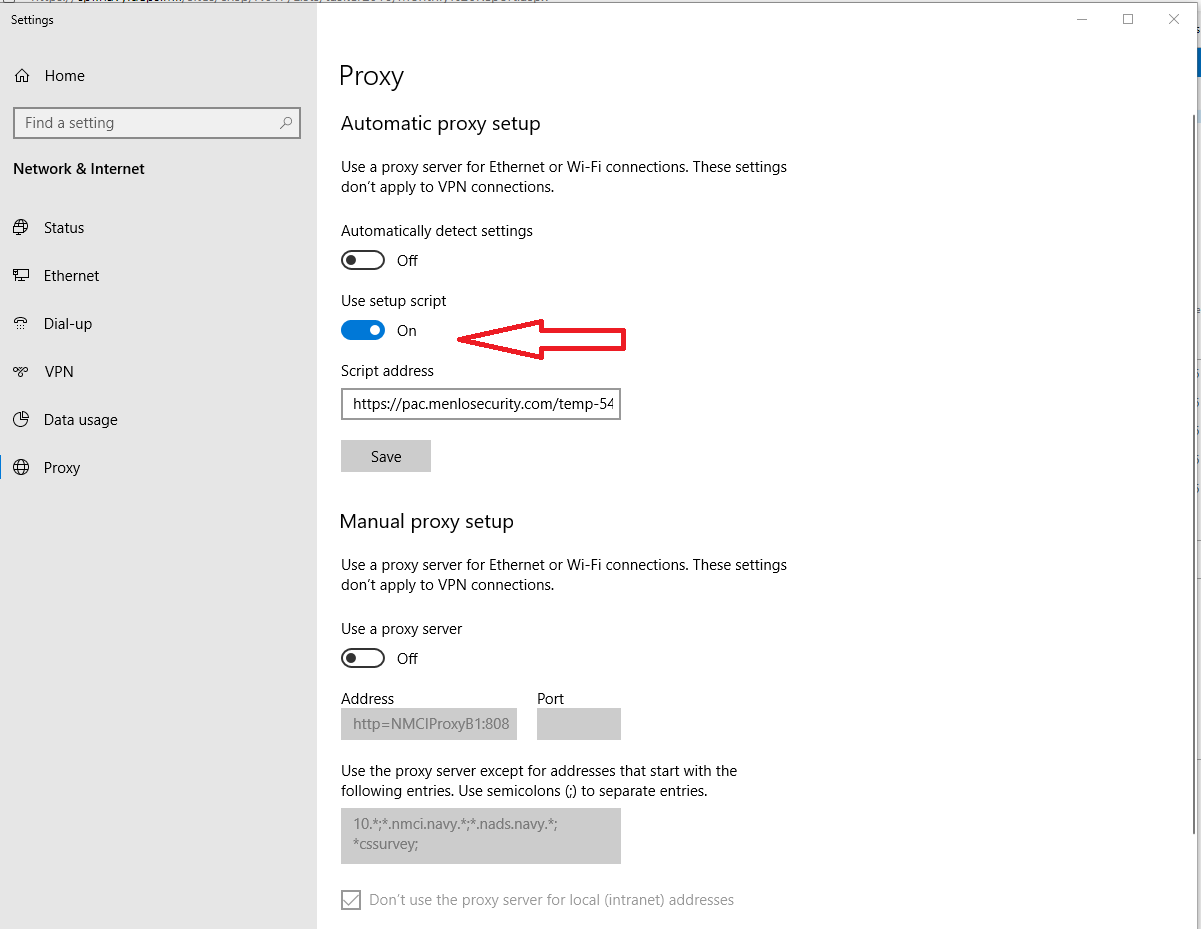Click the Script address label
Image resolution: width=1201 pixels, height=929 pixels.
(x=387, y=371)
